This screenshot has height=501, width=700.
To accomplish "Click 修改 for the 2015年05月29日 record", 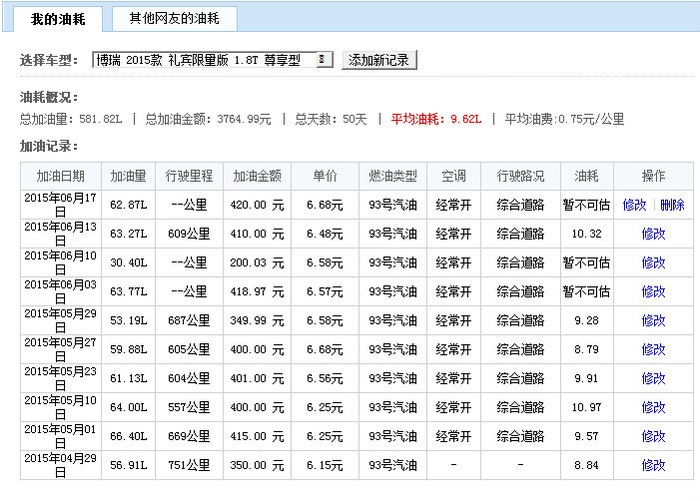I will tap(653, 321).
